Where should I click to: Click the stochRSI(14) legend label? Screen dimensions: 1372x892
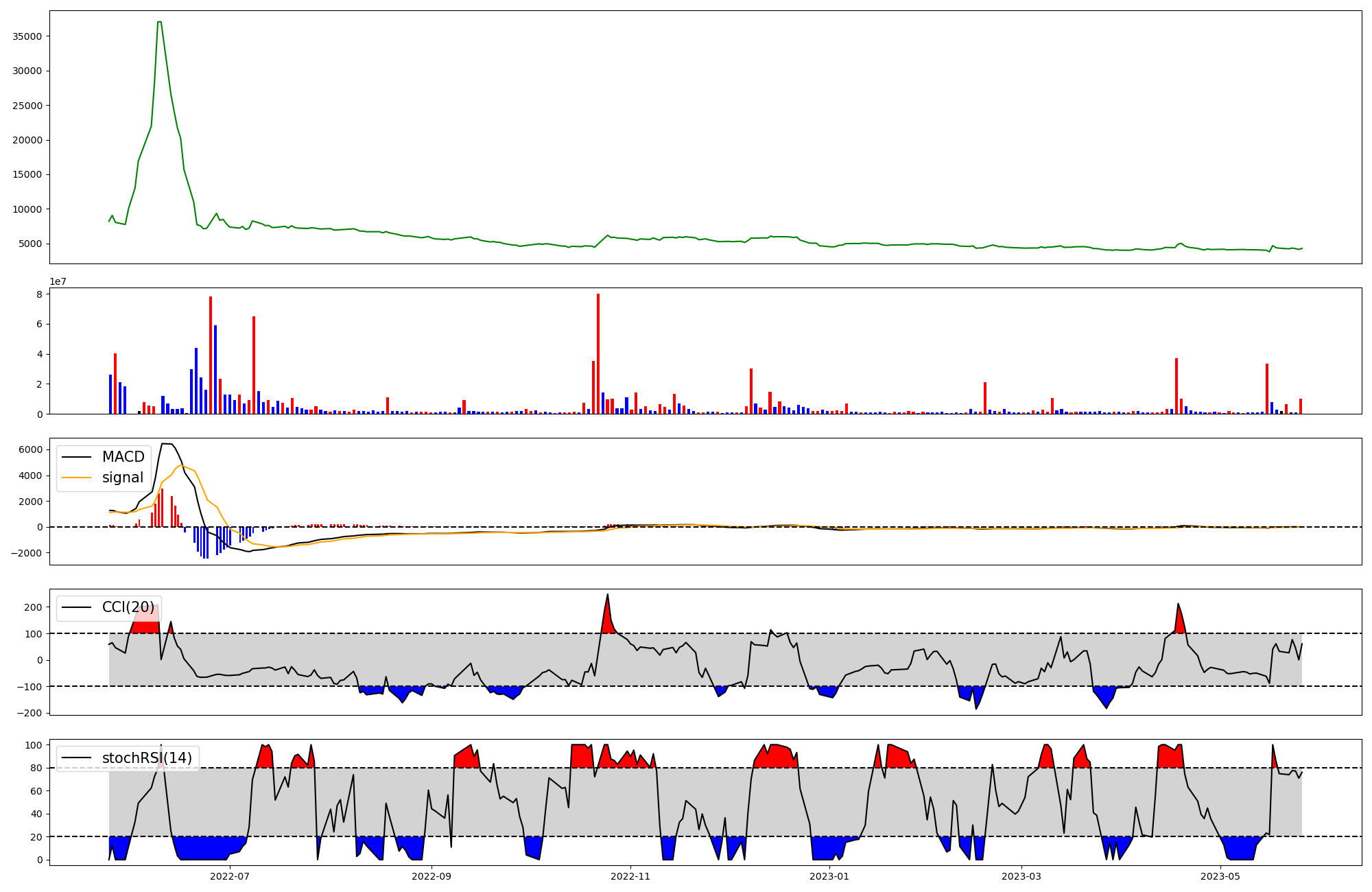pos(147,758)
